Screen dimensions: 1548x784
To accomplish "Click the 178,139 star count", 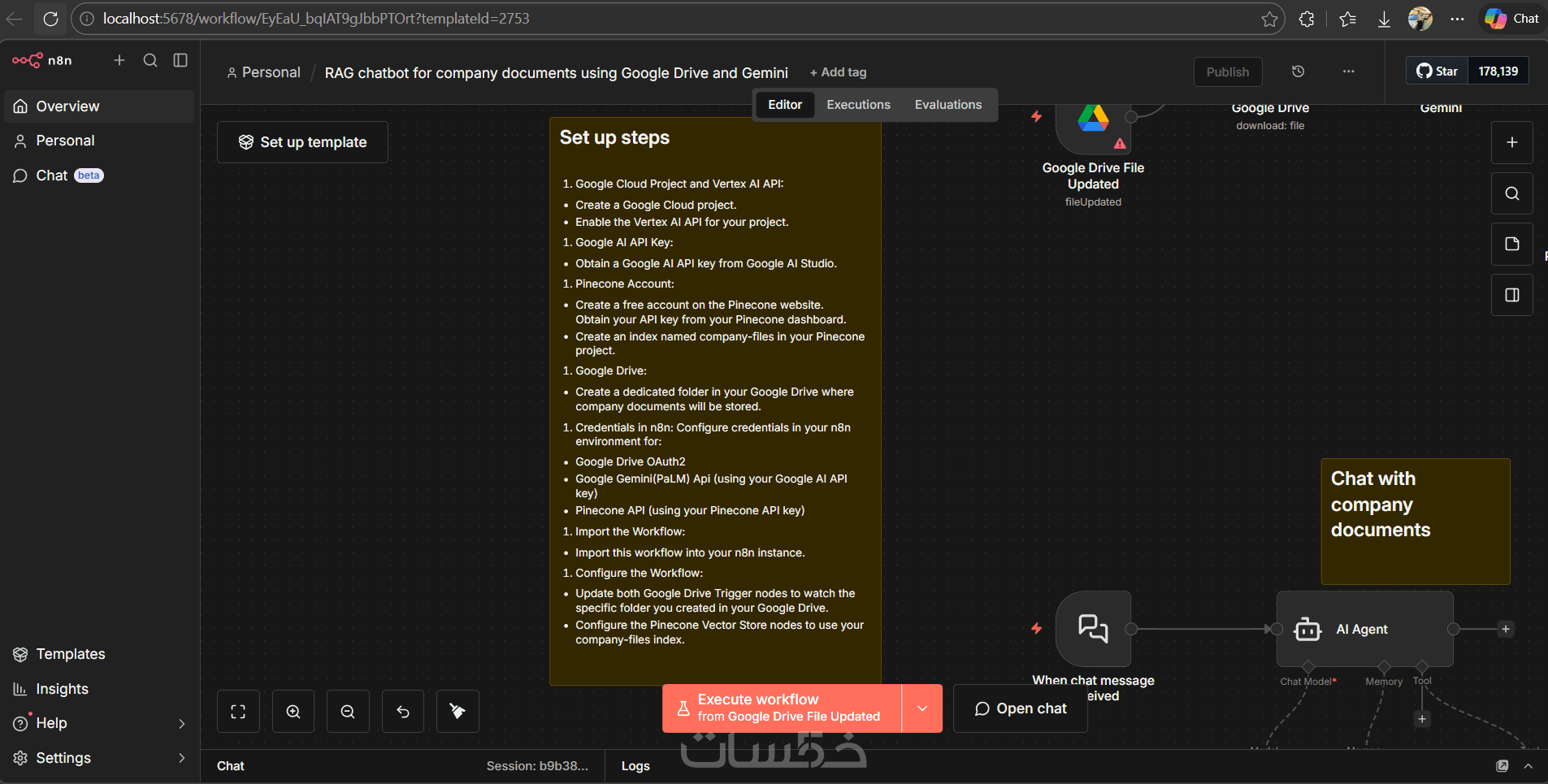I will click(1498, 71).
